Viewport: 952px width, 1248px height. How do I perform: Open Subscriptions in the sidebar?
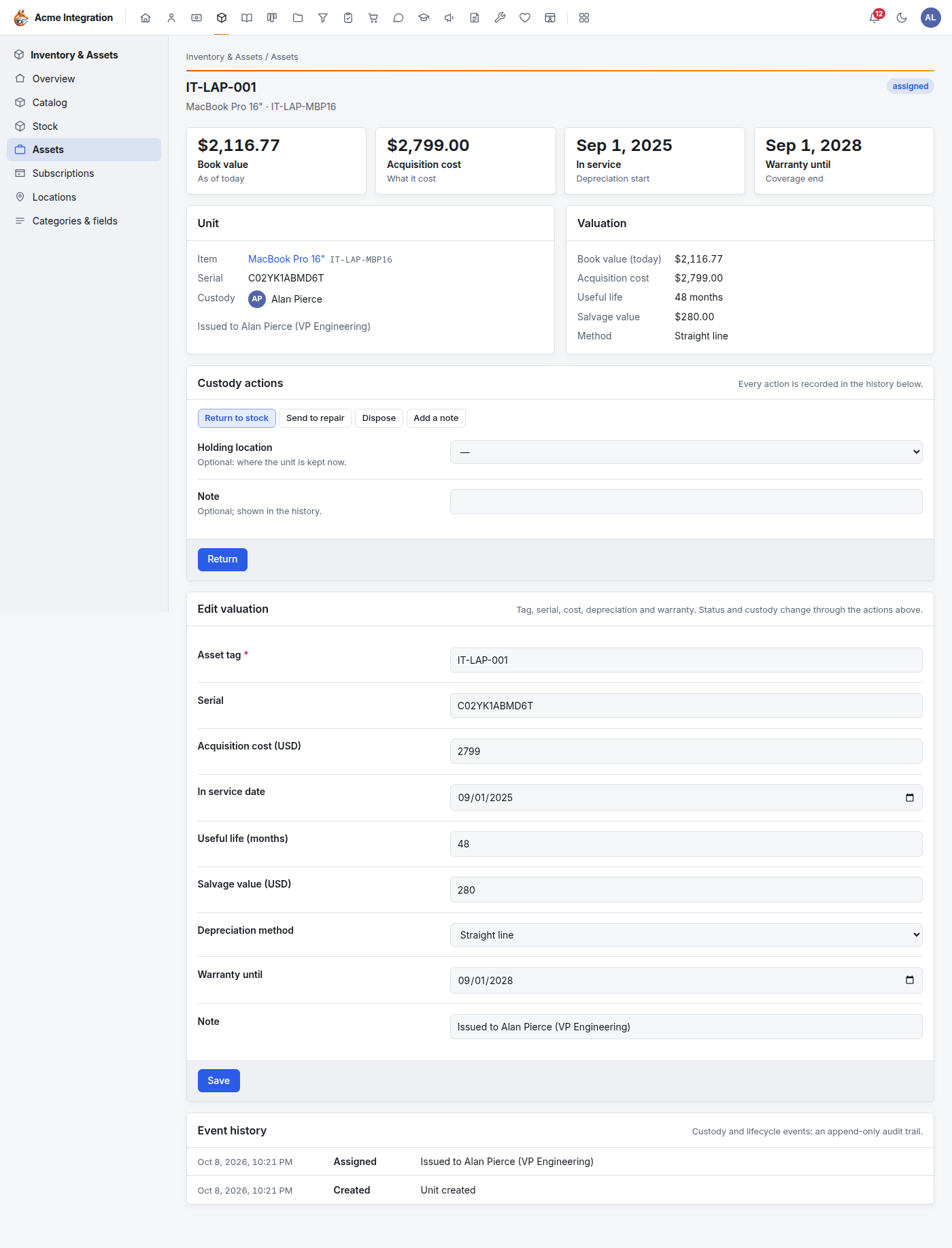[x=84, y=173]
